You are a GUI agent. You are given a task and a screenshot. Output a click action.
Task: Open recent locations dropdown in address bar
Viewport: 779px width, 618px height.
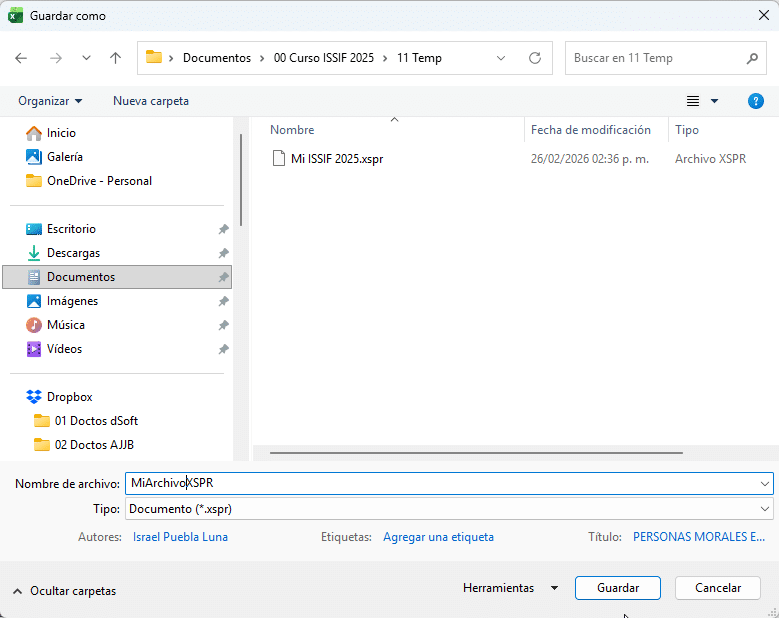tap(501, 58)
